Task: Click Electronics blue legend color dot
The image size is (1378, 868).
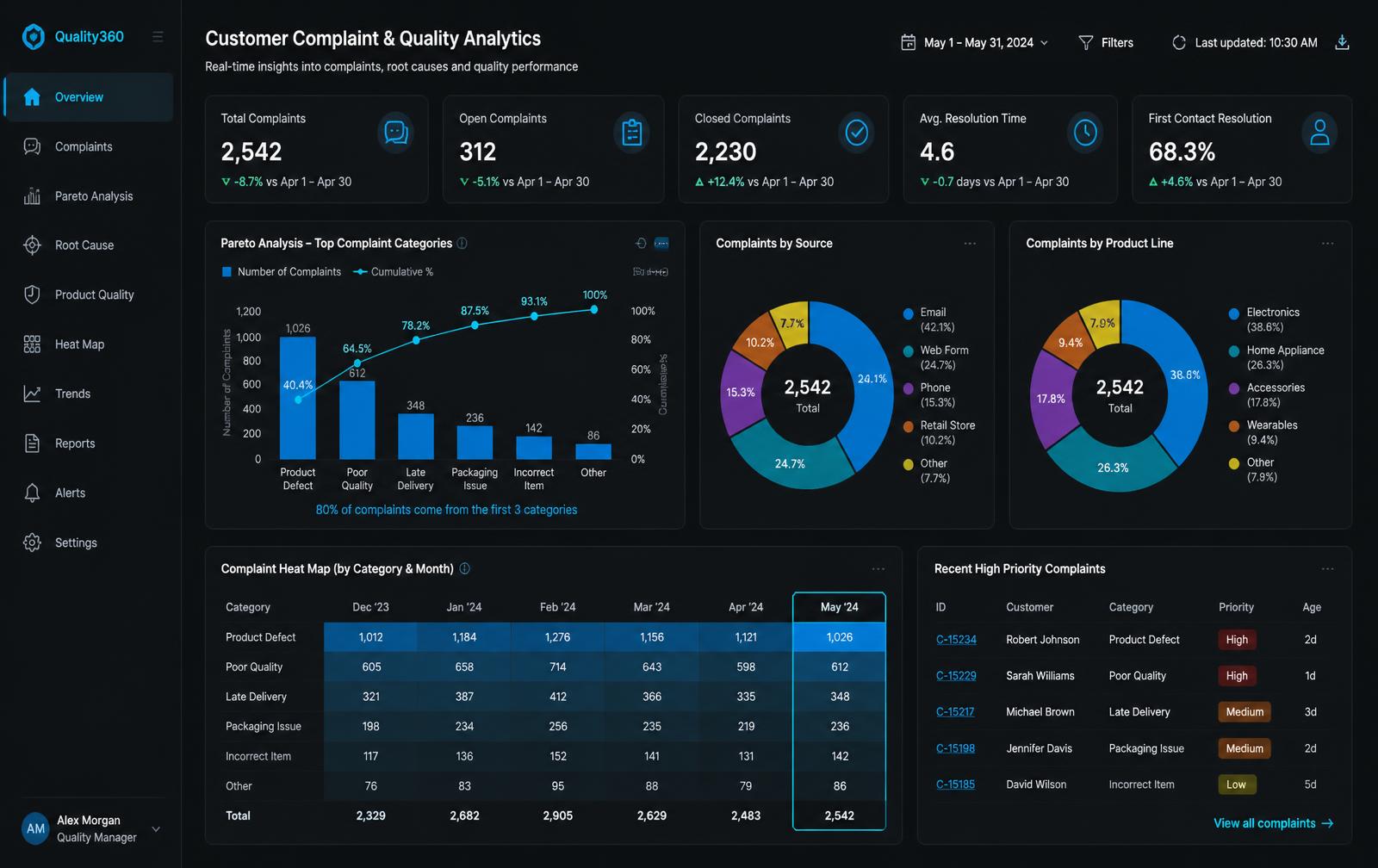Action: click(x=1234, y=313)
